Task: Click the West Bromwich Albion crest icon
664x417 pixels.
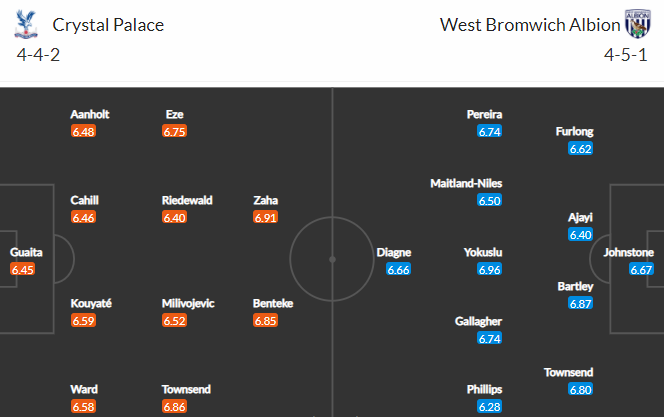Action: coord(638,24)
